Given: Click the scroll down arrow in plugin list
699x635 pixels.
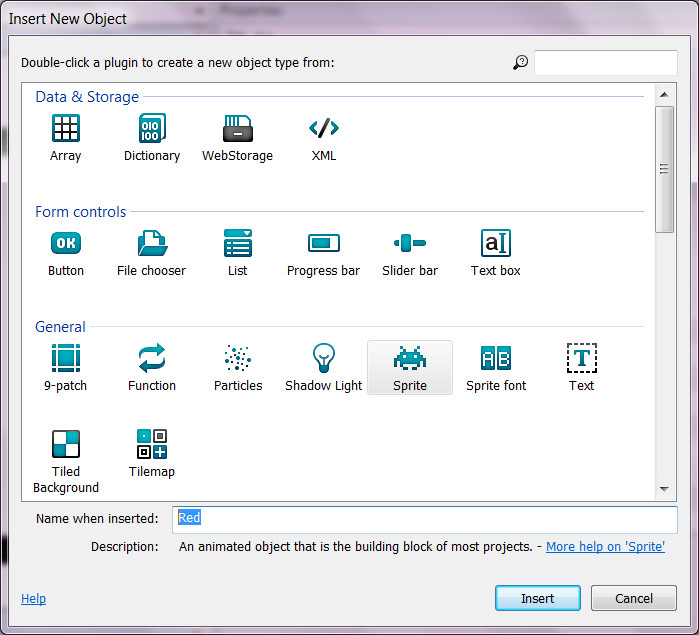Looking at the screenshot, I should pyautogui.click(x=664, y=489).
